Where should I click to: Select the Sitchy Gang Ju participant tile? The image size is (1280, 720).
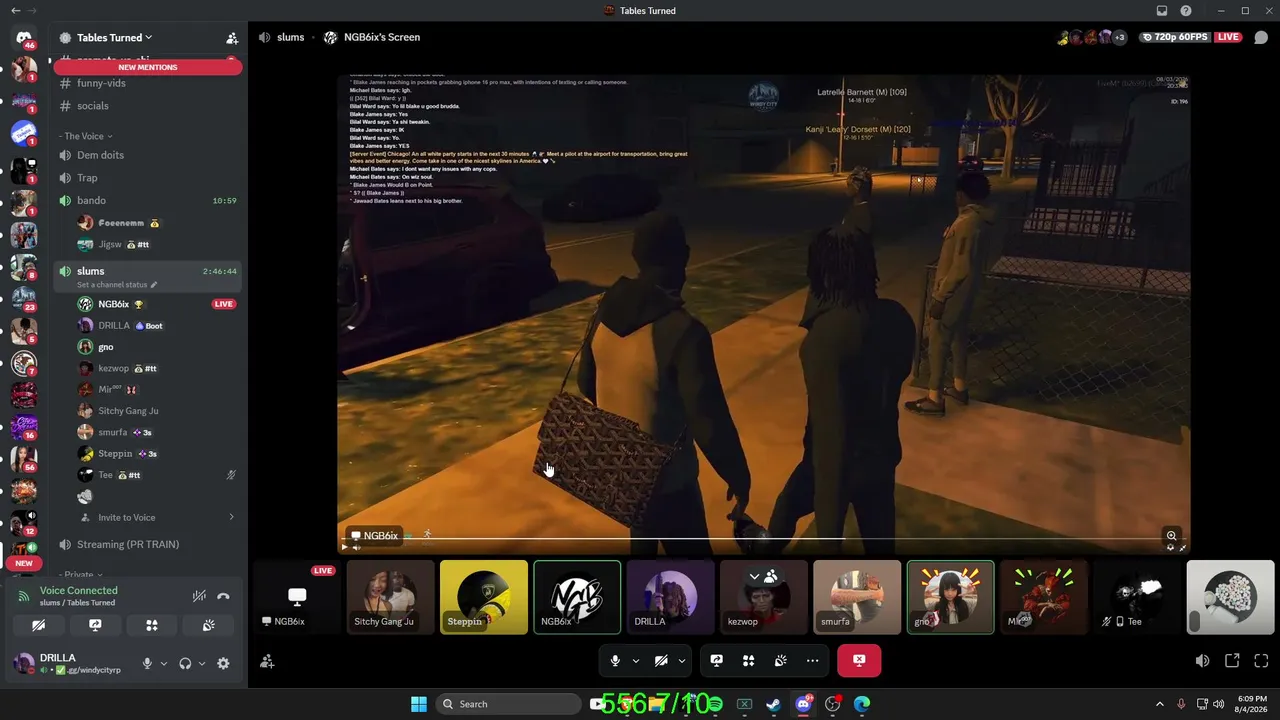pos(391,597)
